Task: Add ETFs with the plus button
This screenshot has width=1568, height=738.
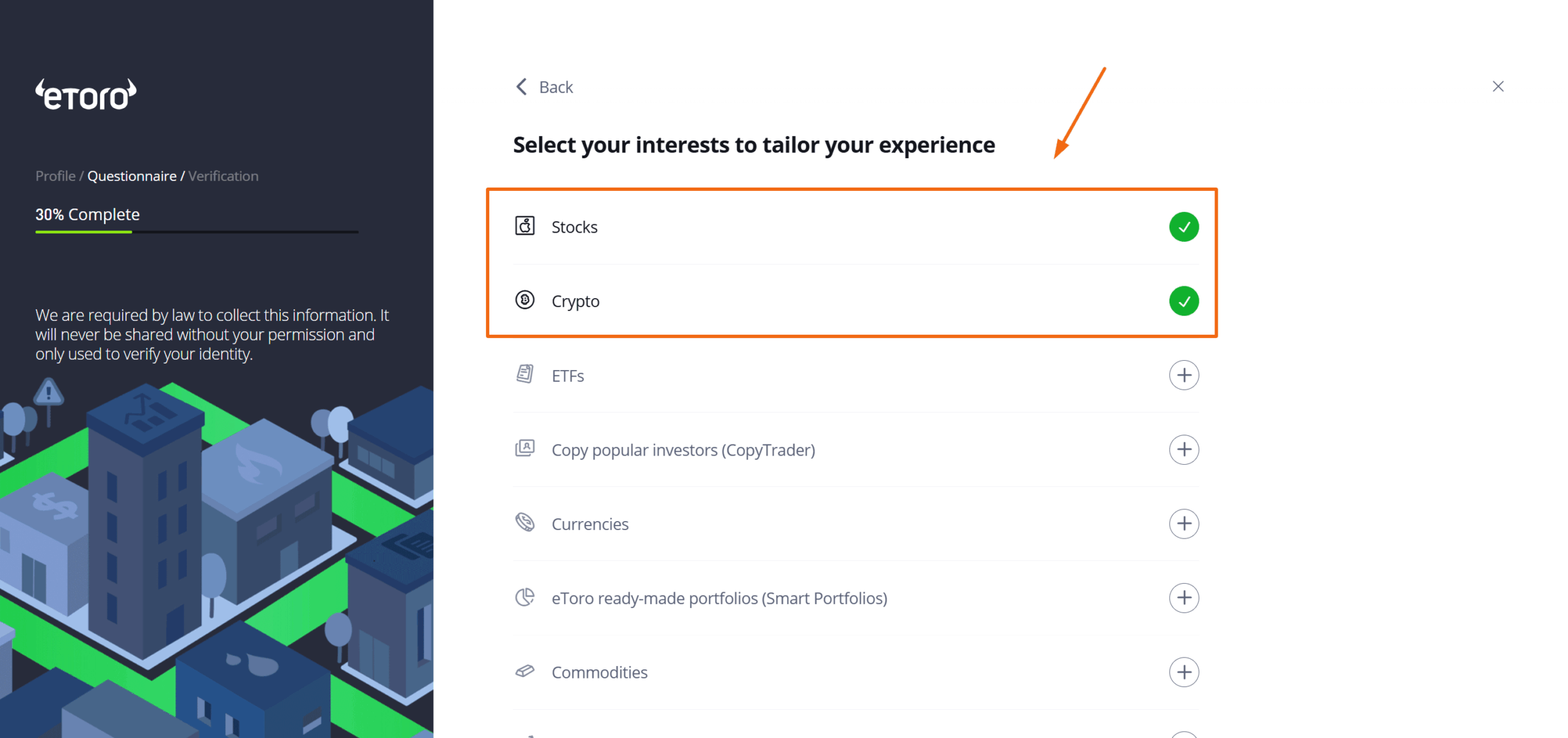Action: (1183, 375)
